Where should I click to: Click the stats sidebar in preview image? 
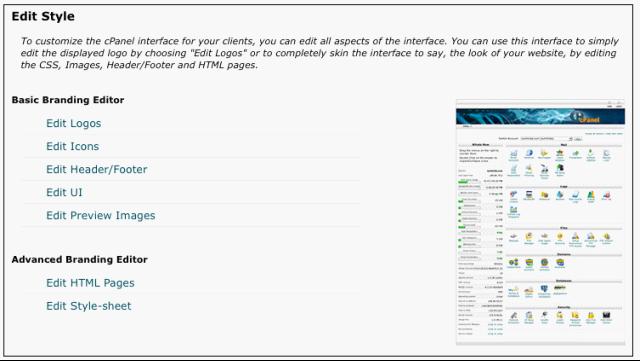click(480, 240)
